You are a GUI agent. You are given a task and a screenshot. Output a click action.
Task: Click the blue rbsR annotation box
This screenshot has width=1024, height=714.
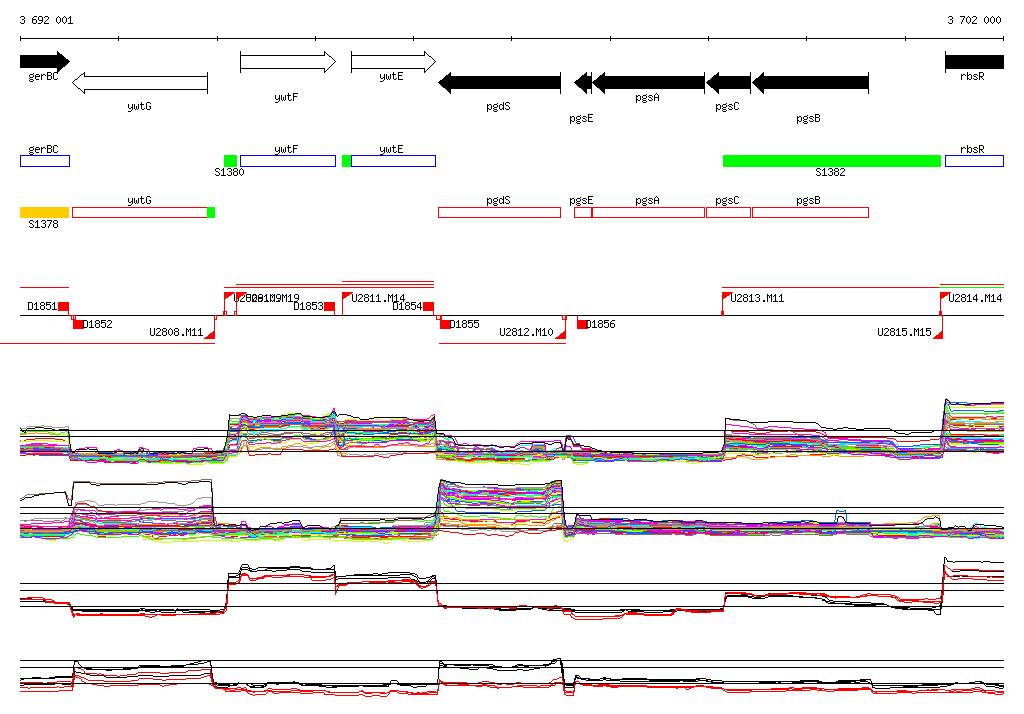click(974, 161)
